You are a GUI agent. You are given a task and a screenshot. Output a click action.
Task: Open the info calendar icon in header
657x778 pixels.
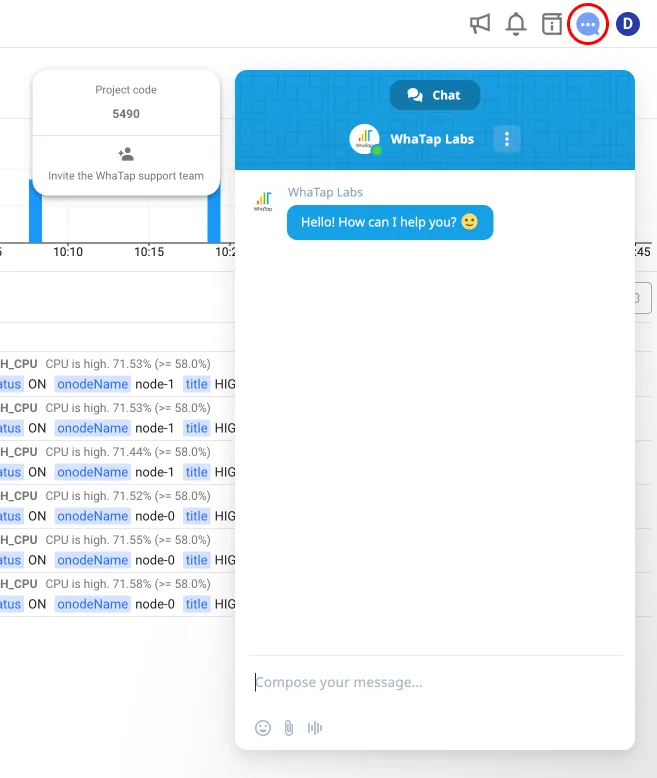point(552,24)
